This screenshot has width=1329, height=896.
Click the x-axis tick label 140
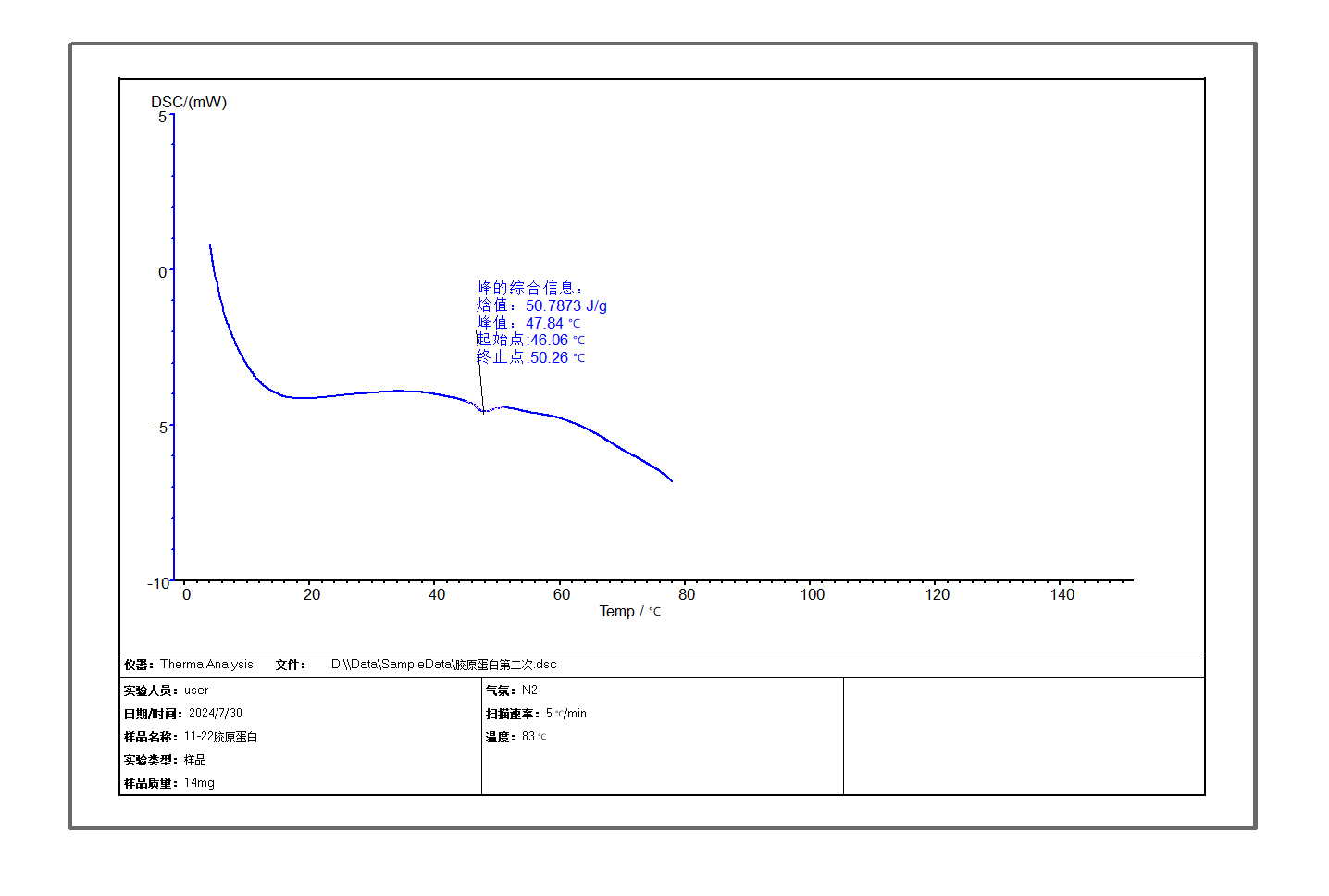point(1062,594)
